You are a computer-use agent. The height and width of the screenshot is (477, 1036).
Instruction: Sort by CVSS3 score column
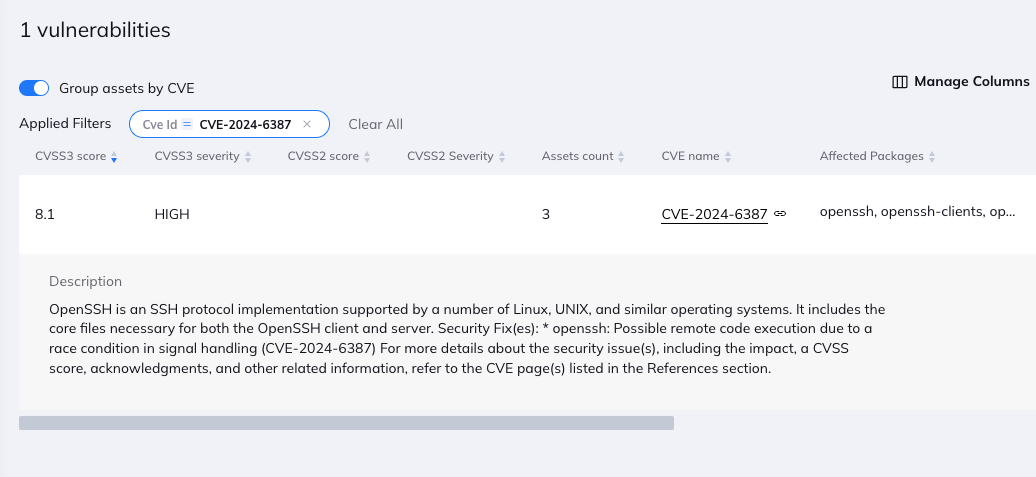[x=76, y=156]
